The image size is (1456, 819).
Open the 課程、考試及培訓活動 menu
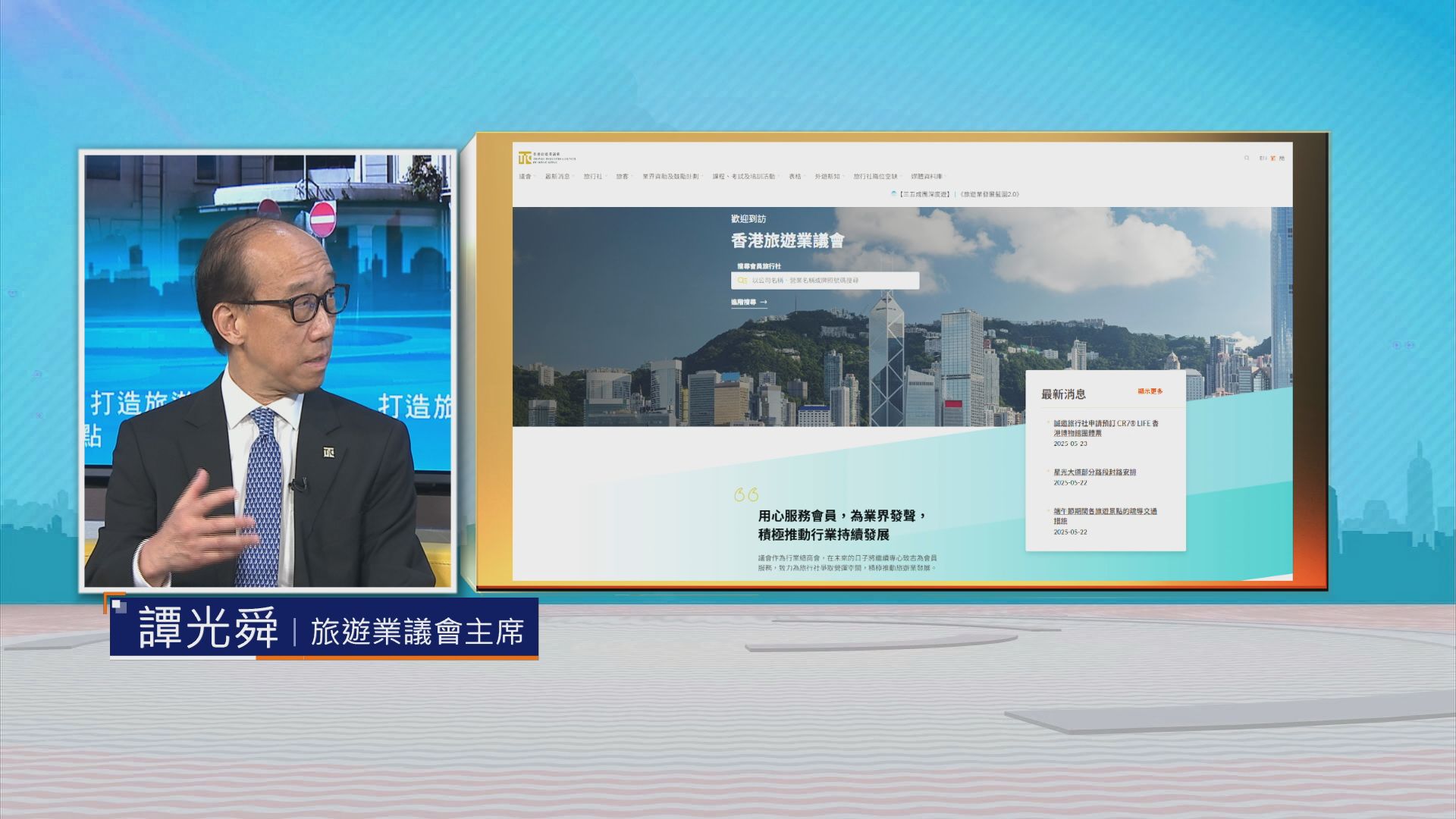[x=744, y=177]
